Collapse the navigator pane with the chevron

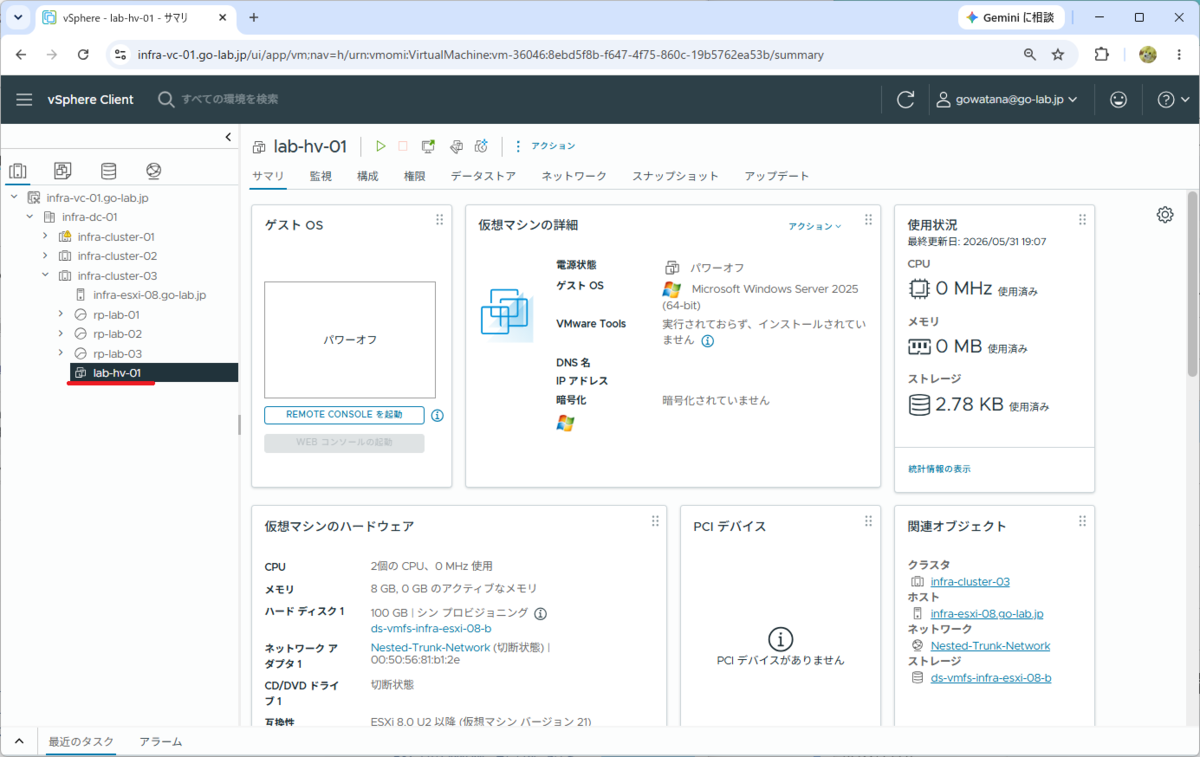pos(228,137)
